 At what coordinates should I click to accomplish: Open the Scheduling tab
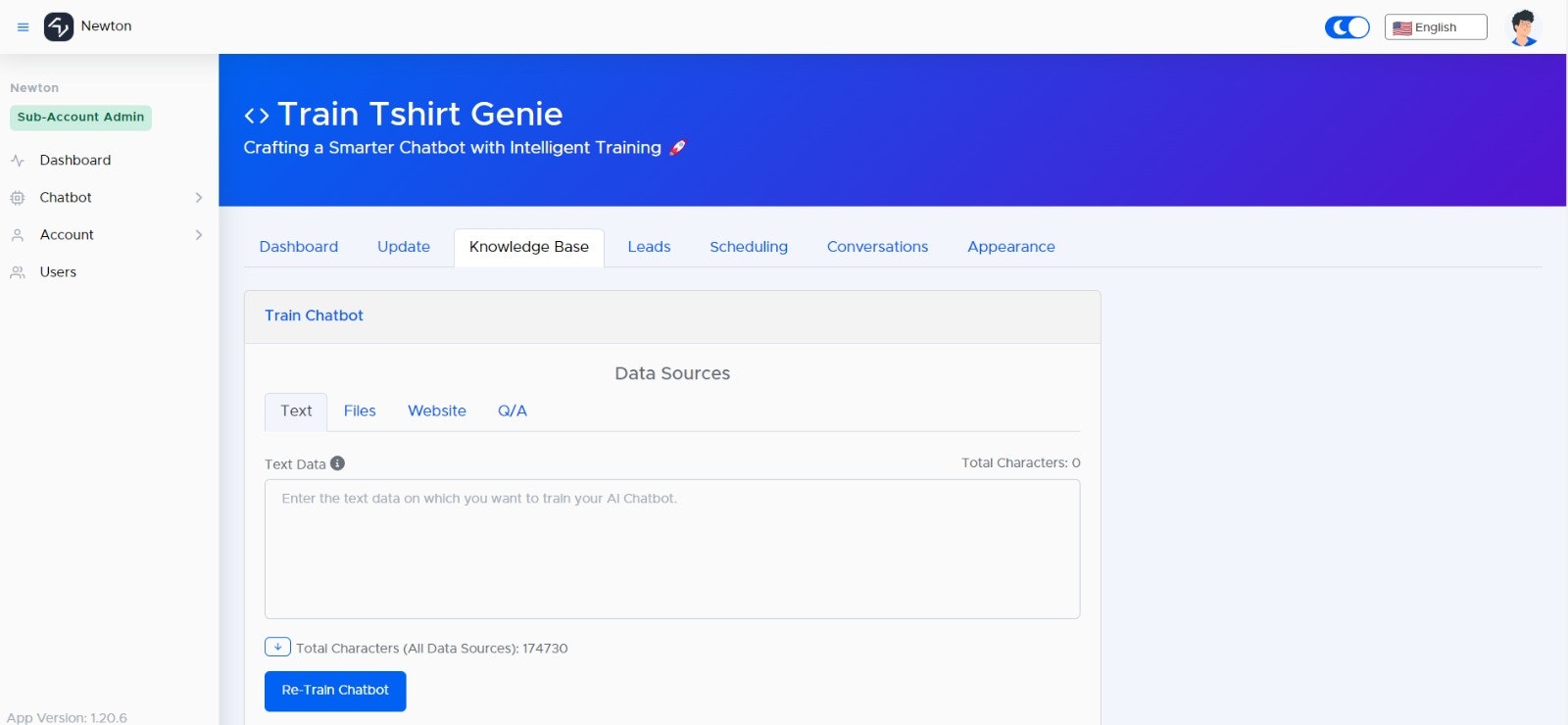(749, 247)
